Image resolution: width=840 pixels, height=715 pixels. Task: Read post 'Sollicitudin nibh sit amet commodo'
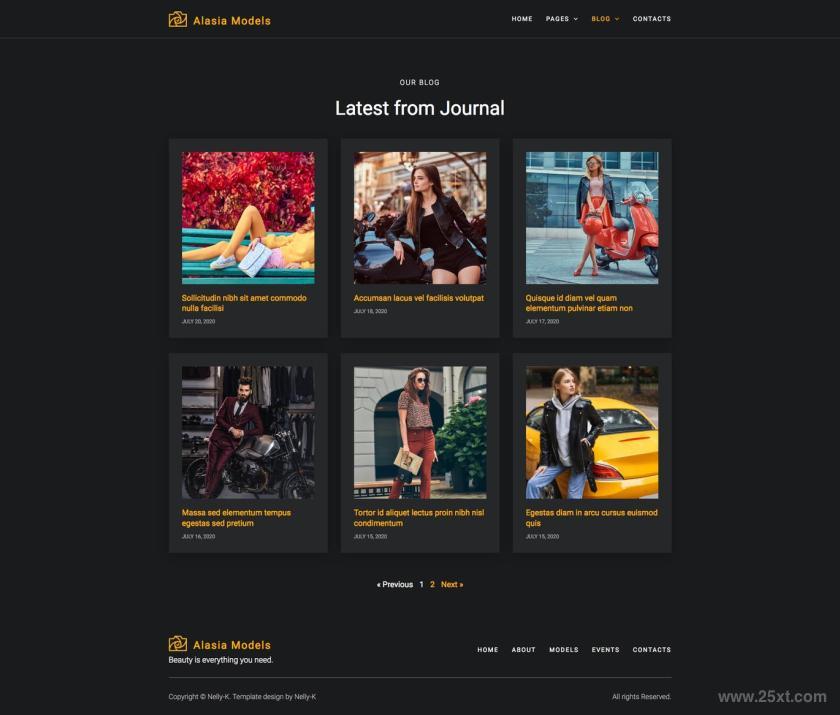pos(244,303)
